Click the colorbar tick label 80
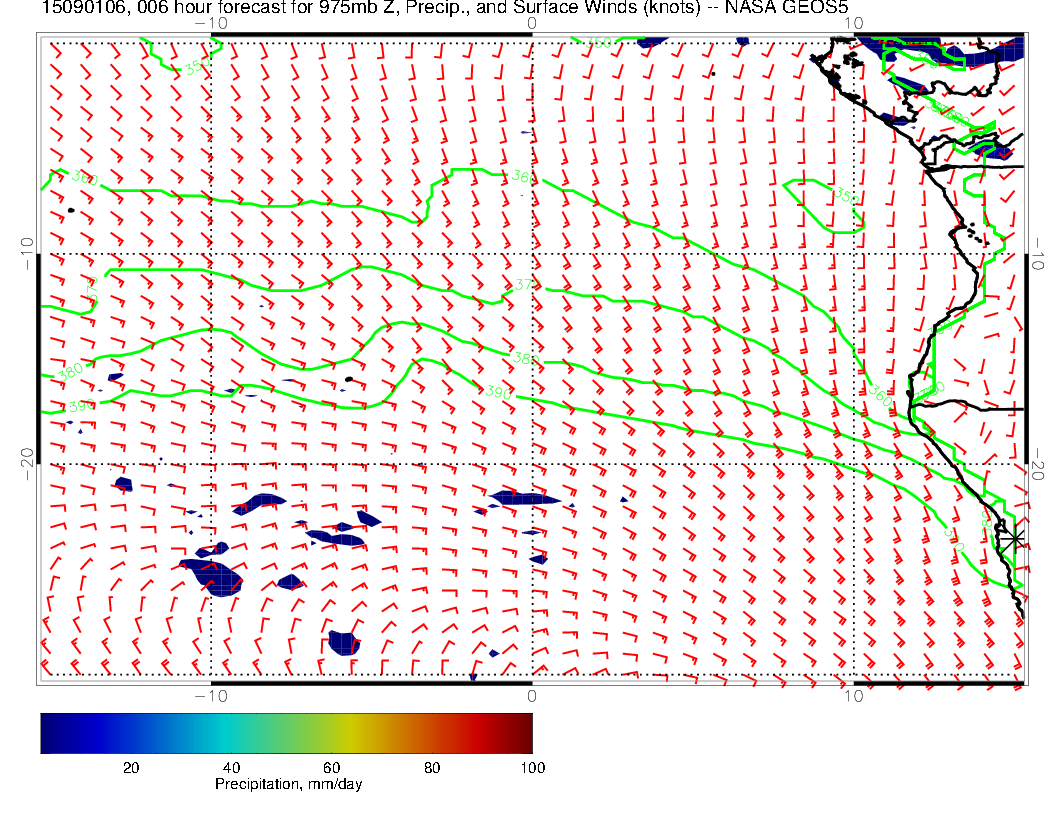 [x=432, y=767]
